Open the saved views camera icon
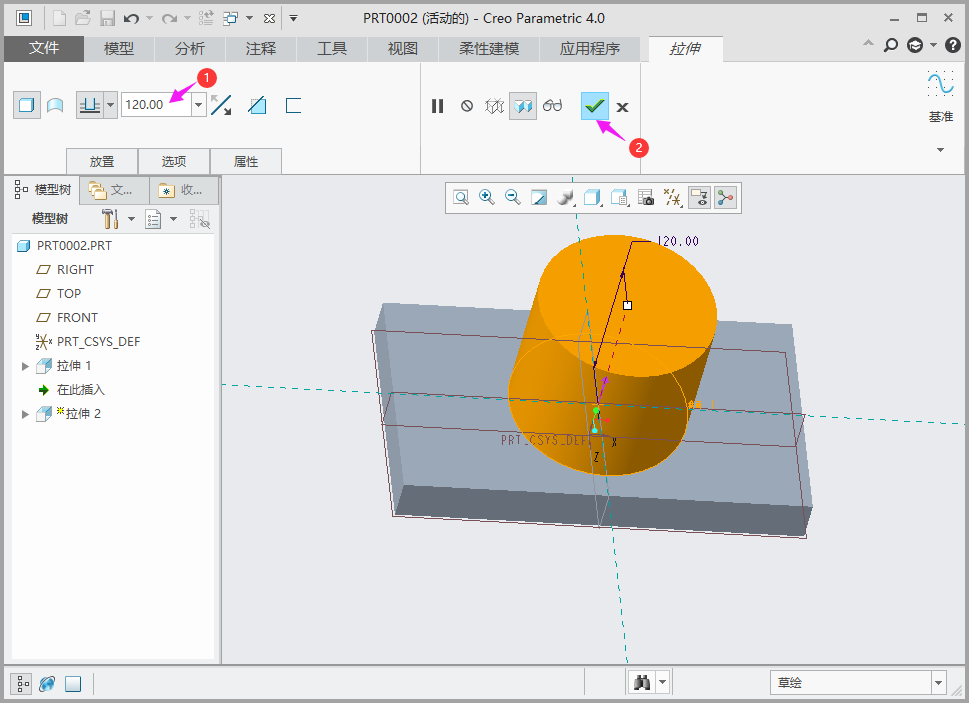The width and height of the screenshot is (969, 703). pos(646,198)
